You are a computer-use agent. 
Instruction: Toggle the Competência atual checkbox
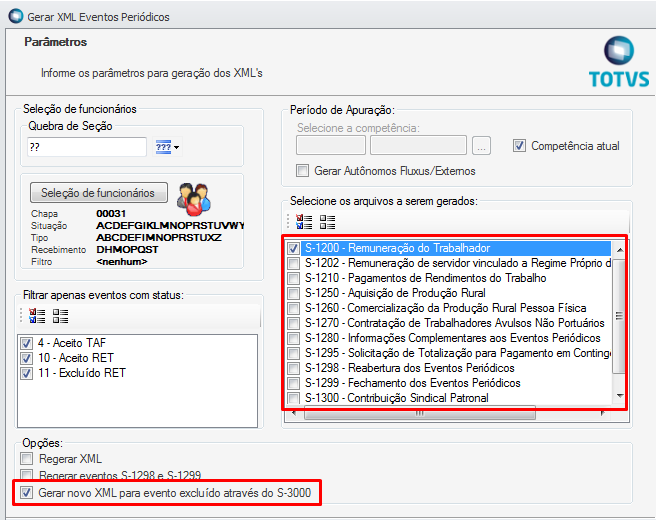[x=519, y=146]
